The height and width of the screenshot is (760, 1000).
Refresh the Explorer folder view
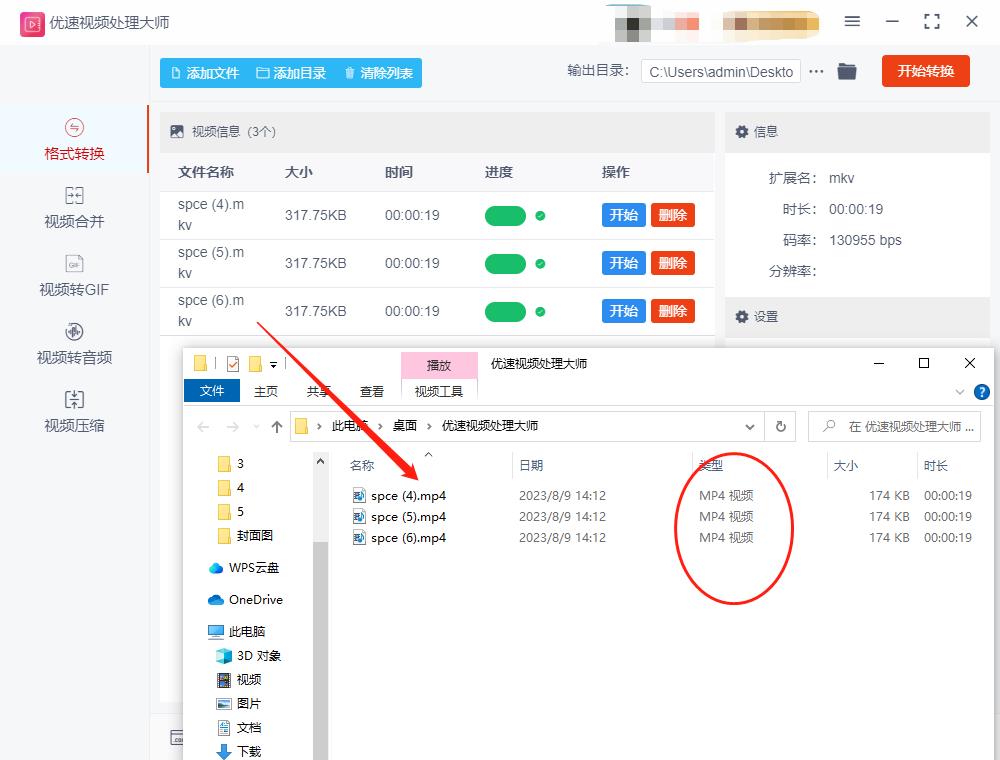click(x=781, y=427)
